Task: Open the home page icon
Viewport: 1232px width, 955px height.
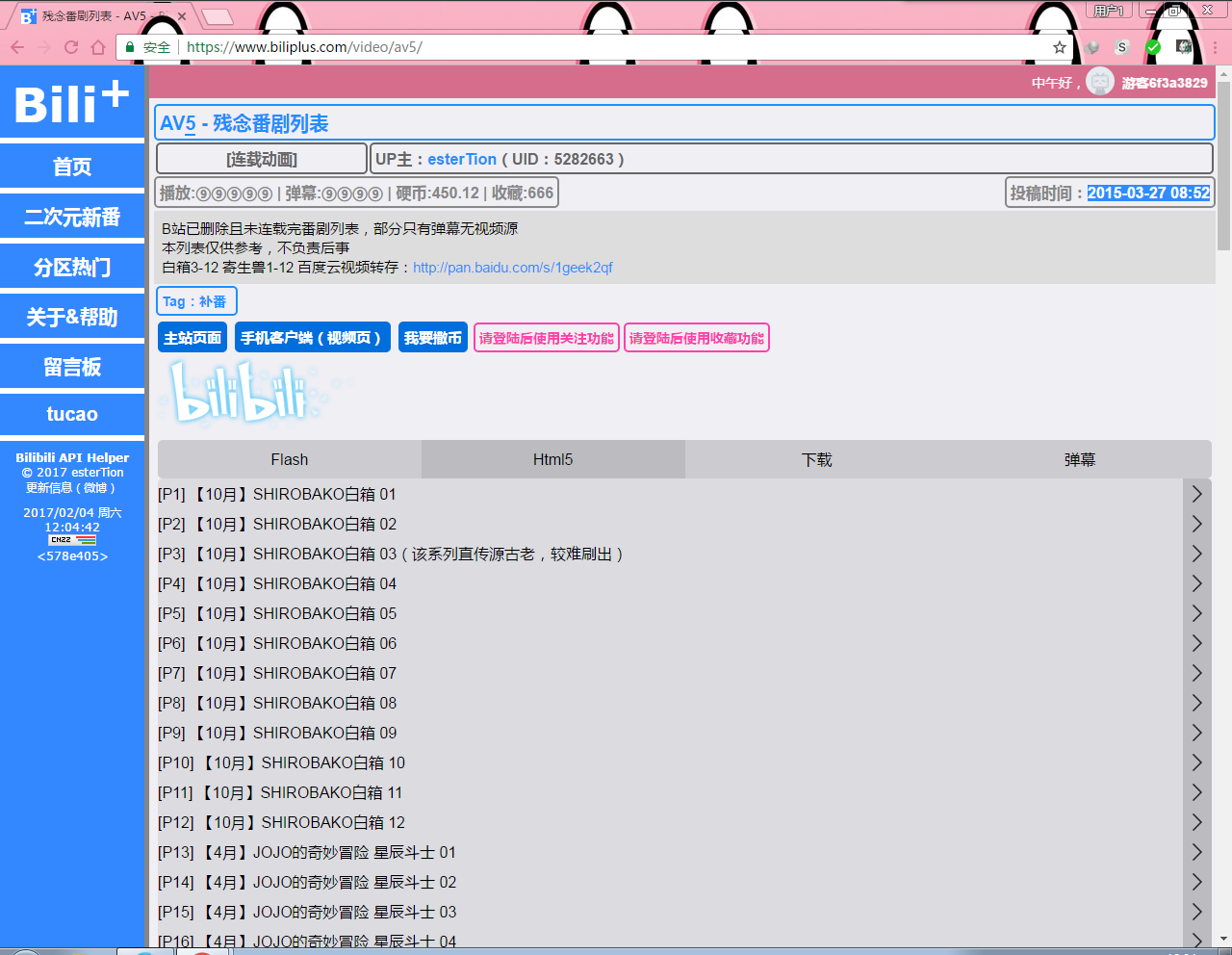Action: click(x=100, y=46)
